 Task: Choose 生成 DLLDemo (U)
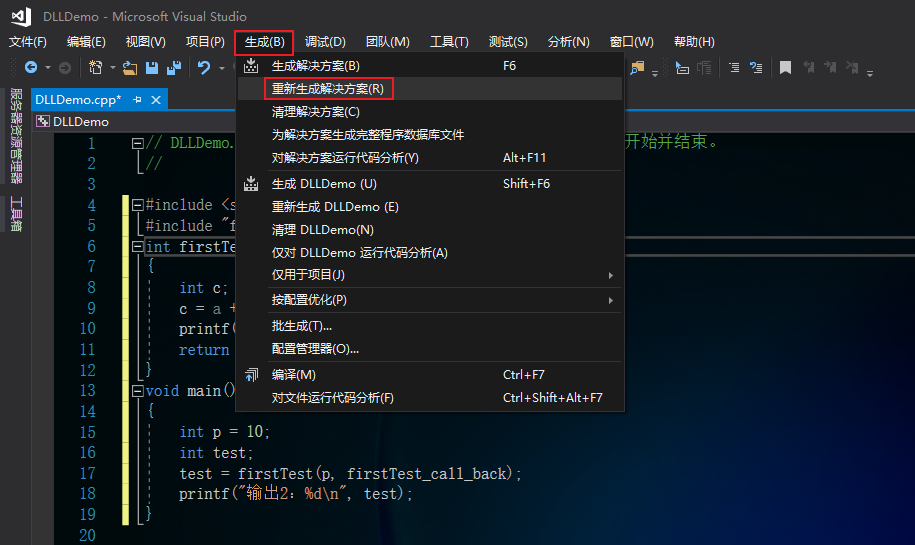click(x=430, y=184)
